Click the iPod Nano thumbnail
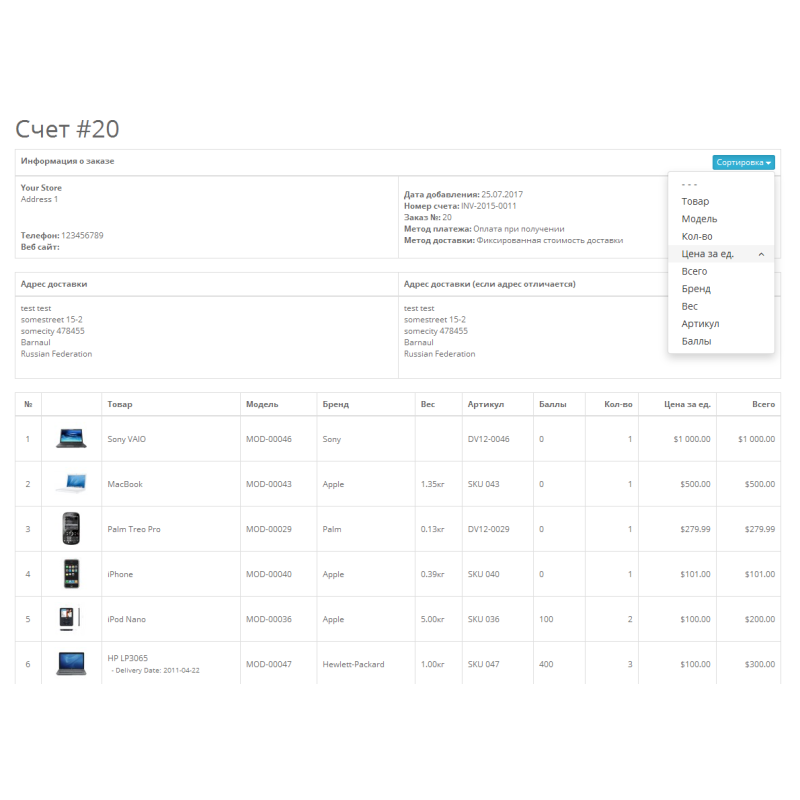The width and height of the screenshot is (800, 800). (71, 619)
